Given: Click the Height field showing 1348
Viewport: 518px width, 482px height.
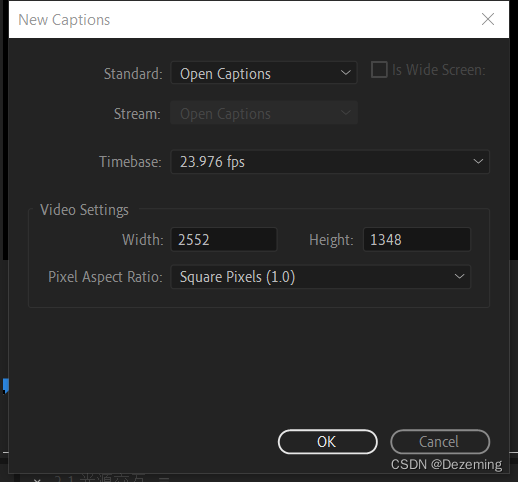Looking at the screenshot, I should (416, 239).
